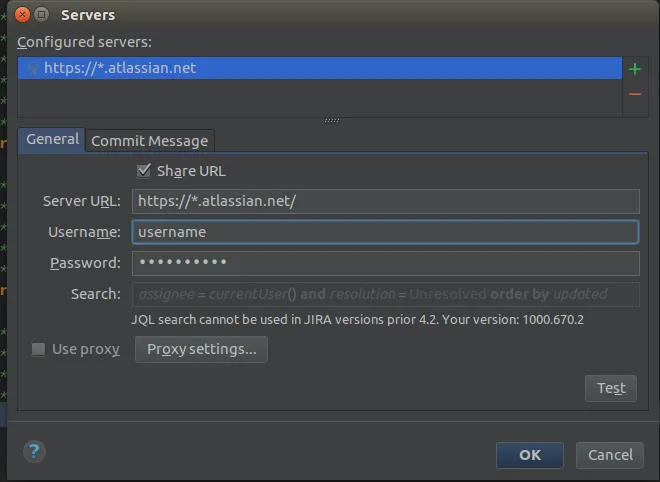Click the Cancel button

point(610,455)
